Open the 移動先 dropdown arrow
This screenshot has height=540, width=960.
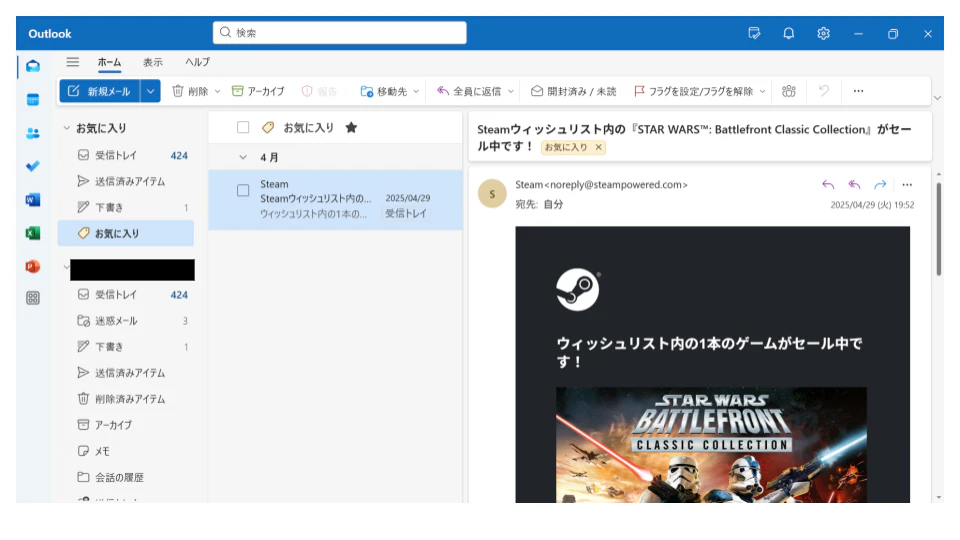click(416, 92)
